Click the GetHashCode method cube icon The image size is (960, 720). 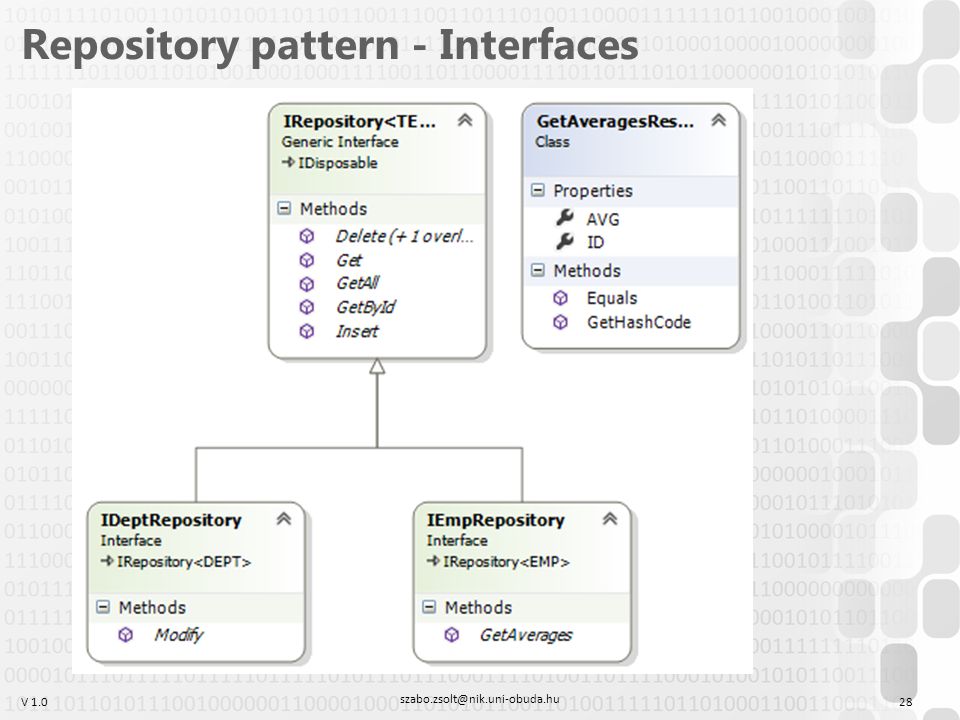560,322
